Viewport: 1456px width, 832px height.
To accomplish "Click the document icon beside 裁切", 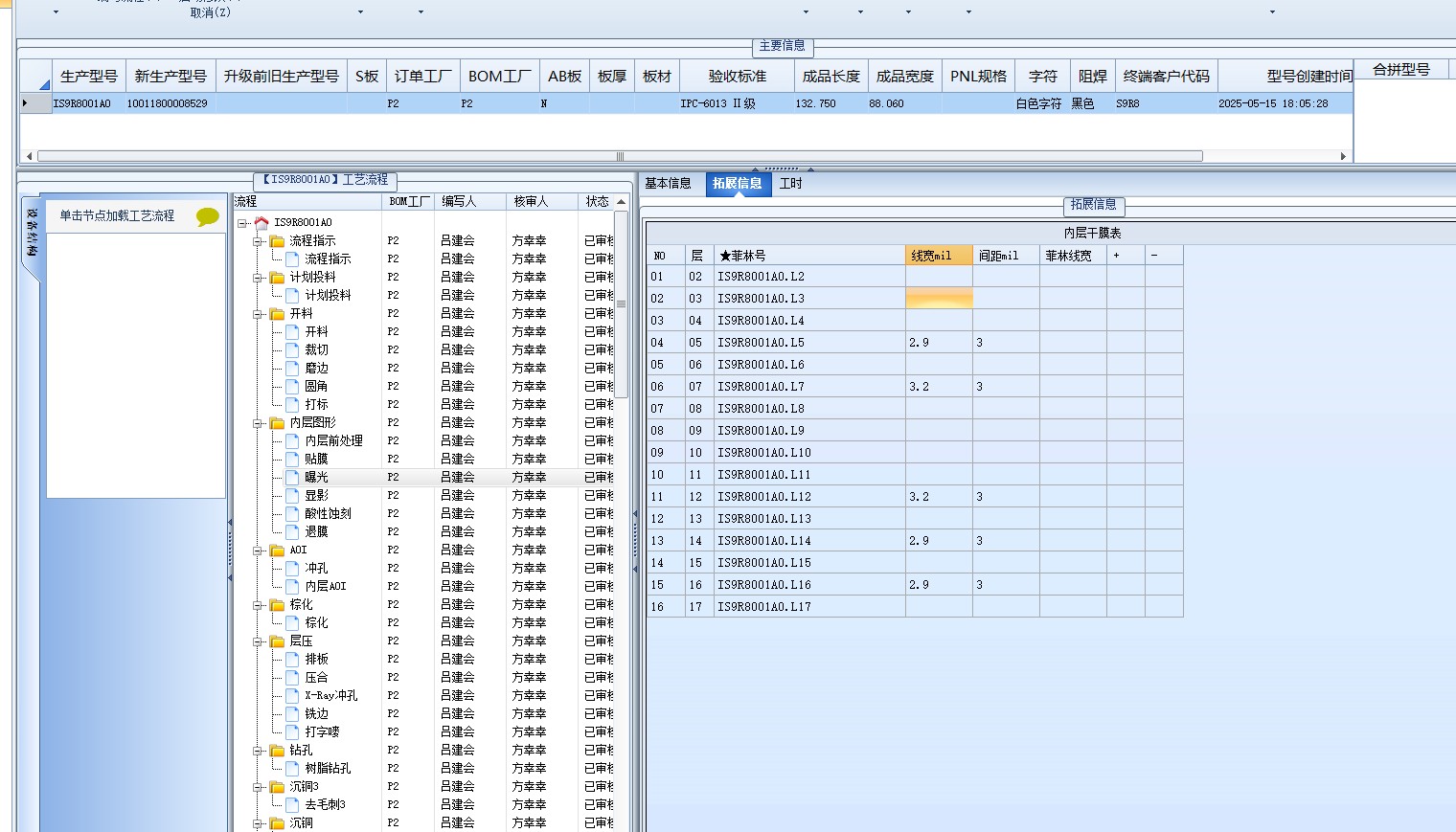I will click(292, 349).
